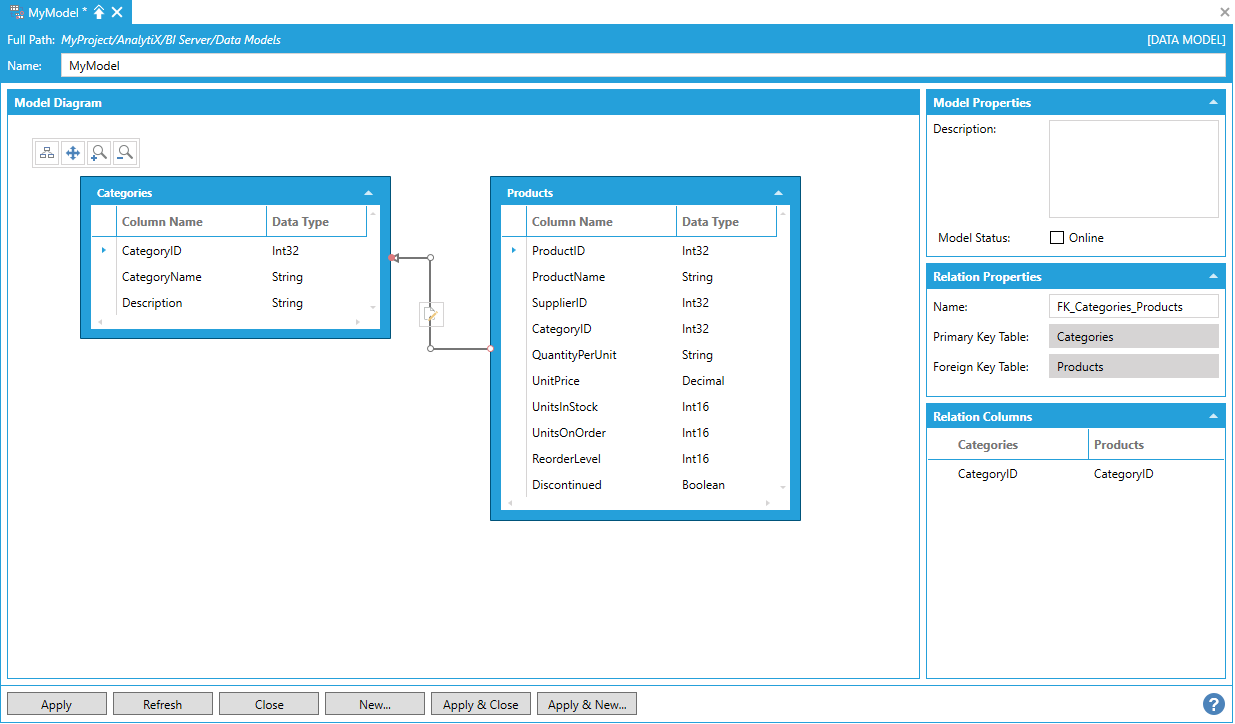Open the help question mark icon
Screen dimensions: 1235x724
pos(1213,704)
